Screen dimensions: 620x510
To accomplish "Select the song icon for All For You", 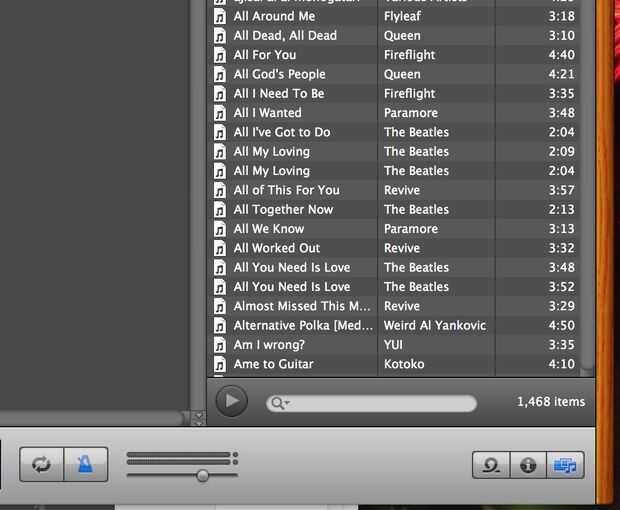I will coord(220,55).
